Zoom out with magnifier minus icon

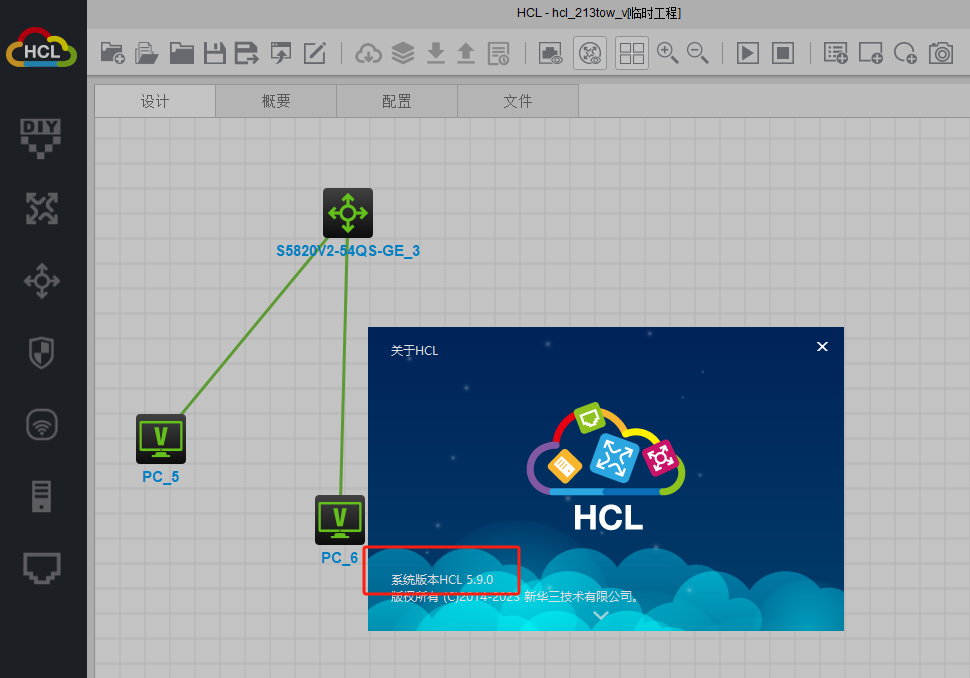tap(698, 53)
